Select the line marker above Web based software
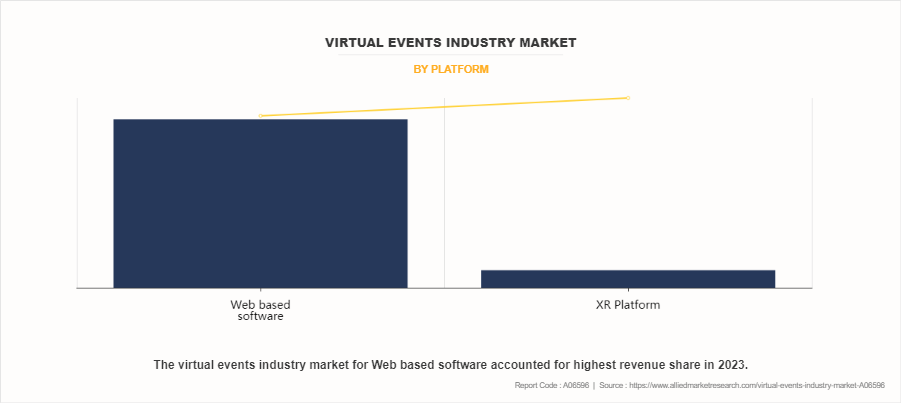The width and height of the screenshot is (901, 403). coord(260,116)
